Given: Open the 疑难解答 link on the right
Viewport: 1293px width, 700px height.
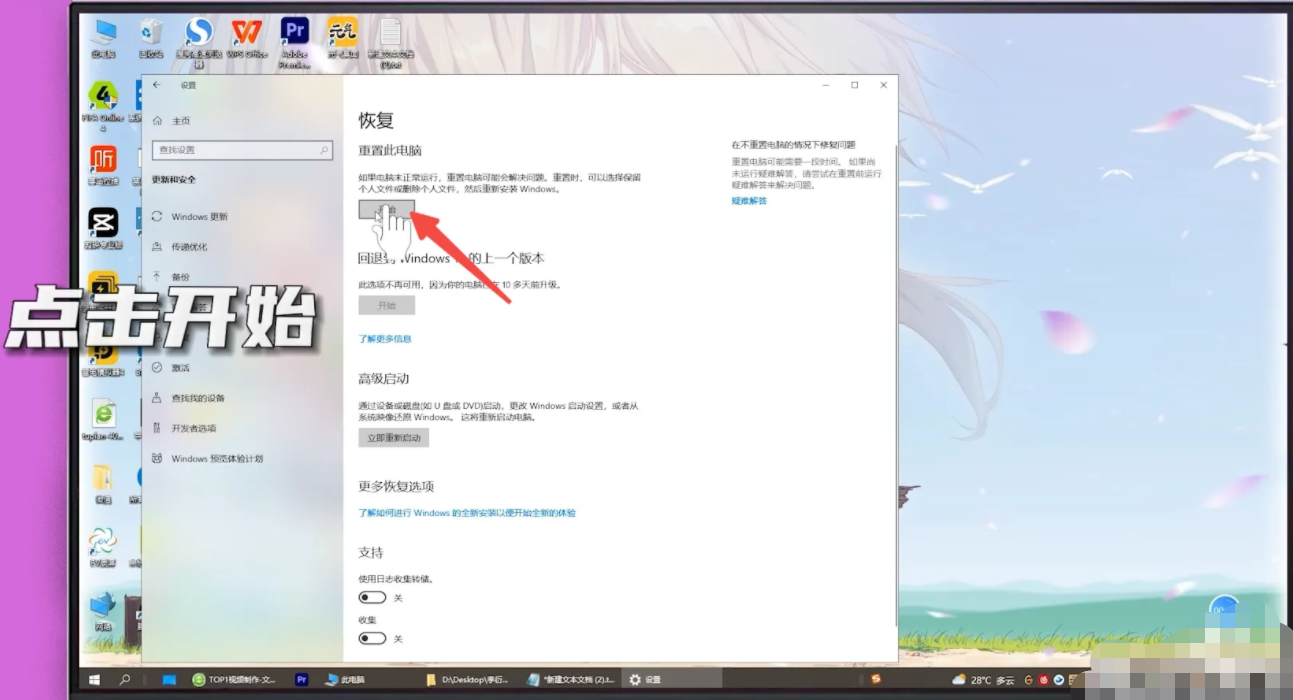Looking at the screenshot, I should click(749, 201).
